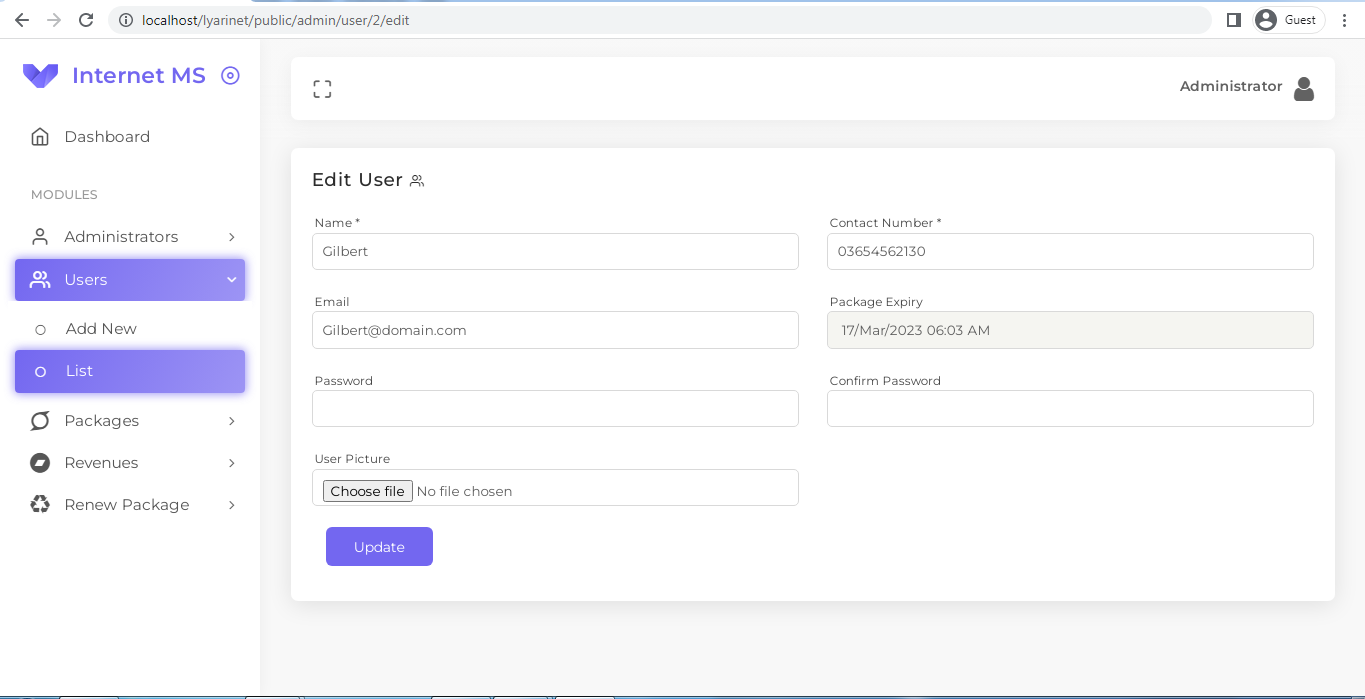
Task: Toggle the sidebar collapse circle icon
Action: tap(230, 75)
